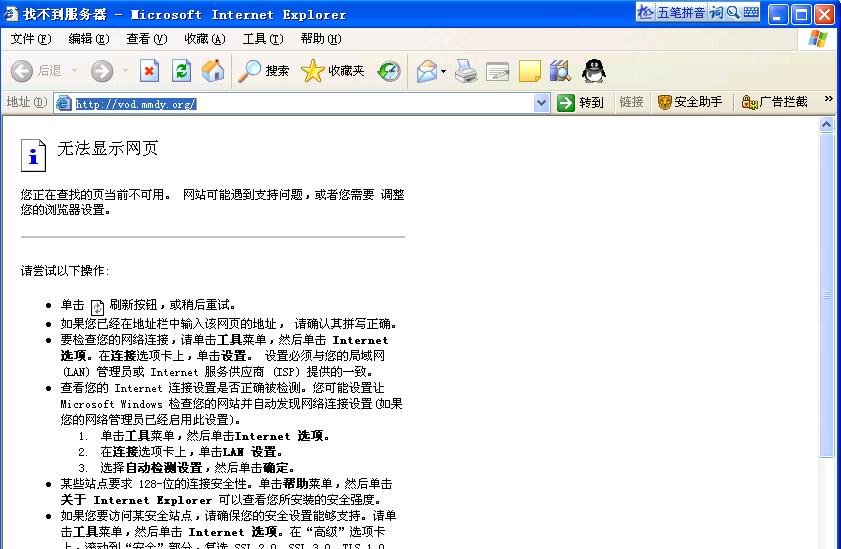Click the text 在连接选项卡上，单击LAN 设置
Image resolution: width=841 pixels, height=549 pixels.
click(x=191, y=452)
